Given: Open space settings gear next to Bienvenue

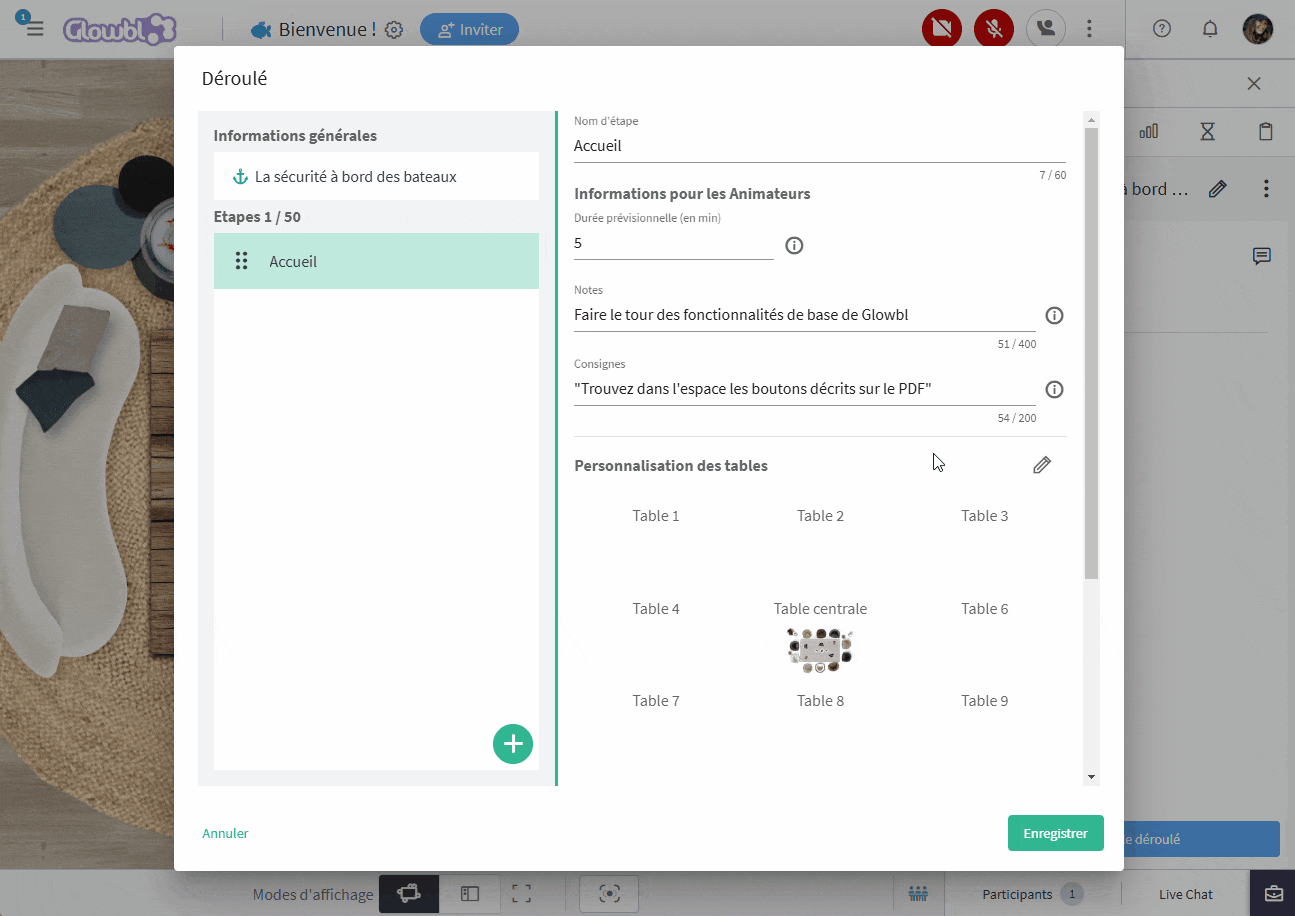Looking at the screenshot, I should pos(394,30).
